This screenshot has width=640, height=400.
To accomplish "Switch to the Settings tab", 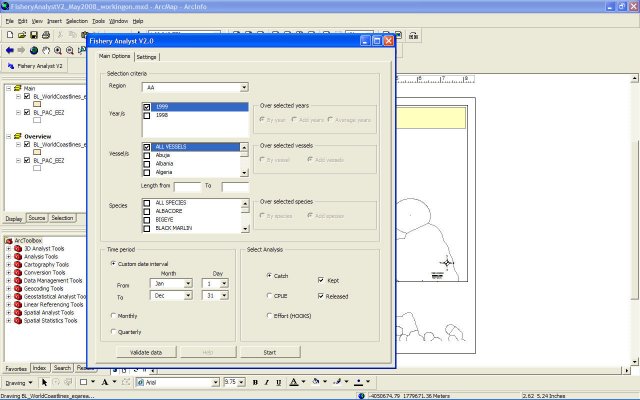I will tap(147, 57).
